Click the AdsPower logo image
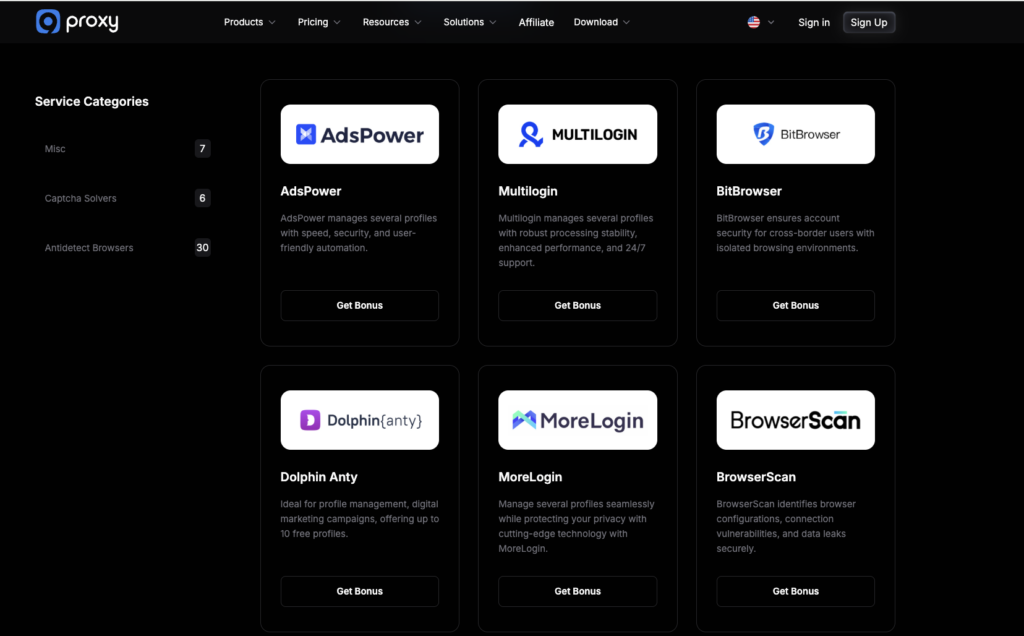1024x636 pixels. coord(360,134)
